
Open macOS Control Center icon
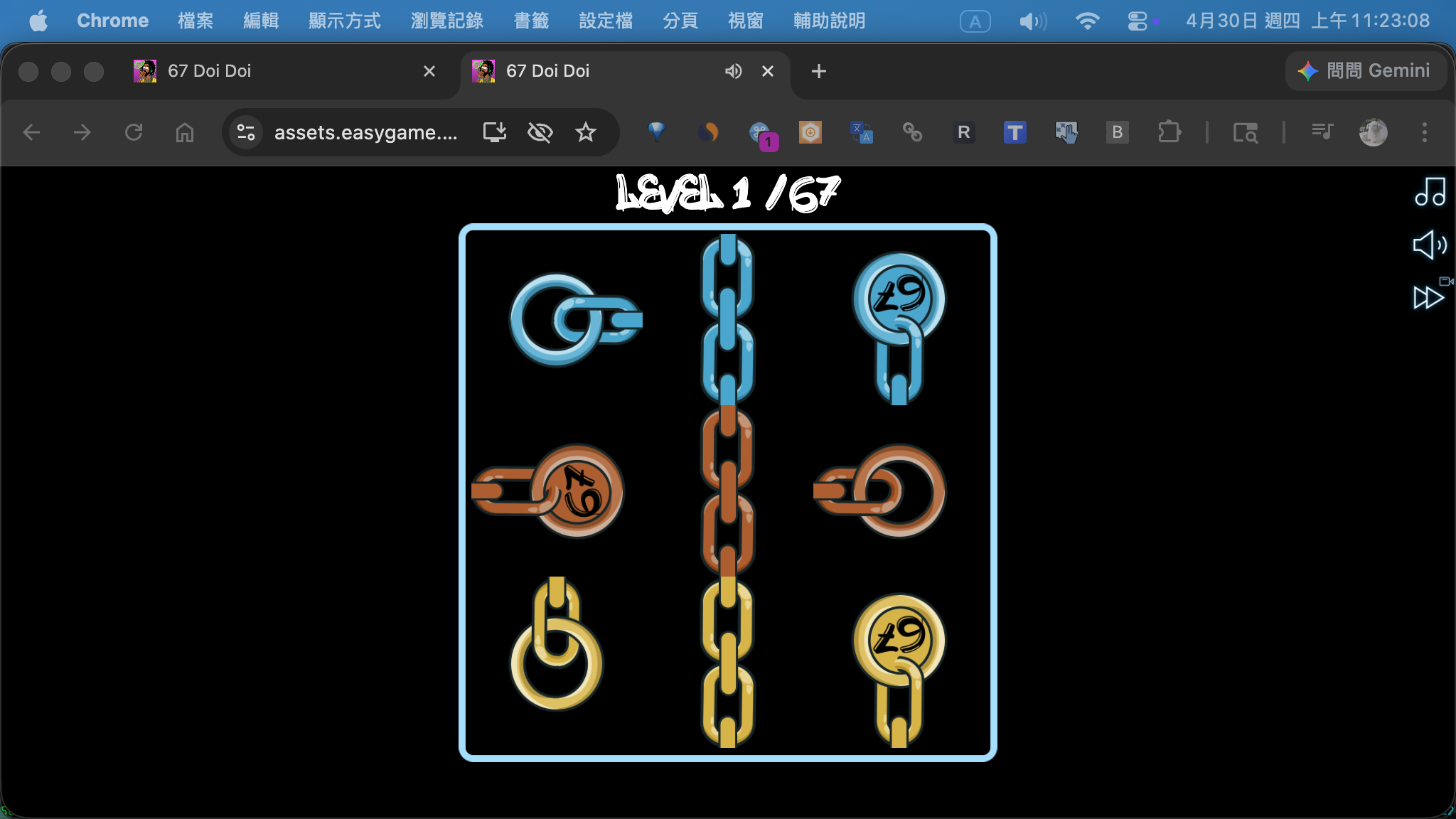1137,21
